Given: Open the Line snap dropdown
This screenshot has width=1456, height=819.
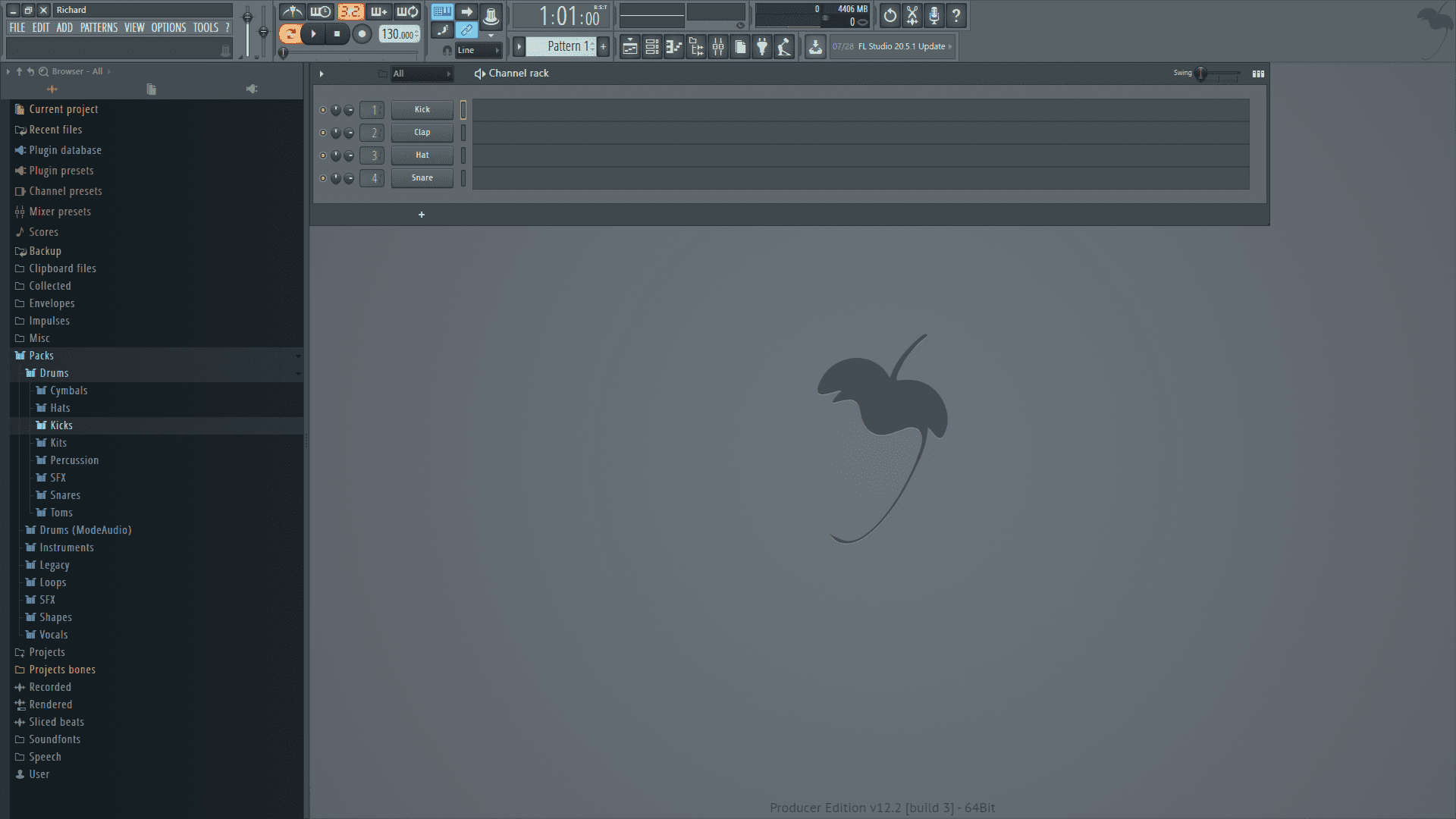Looking at the screenshot, I should (478, 50).
